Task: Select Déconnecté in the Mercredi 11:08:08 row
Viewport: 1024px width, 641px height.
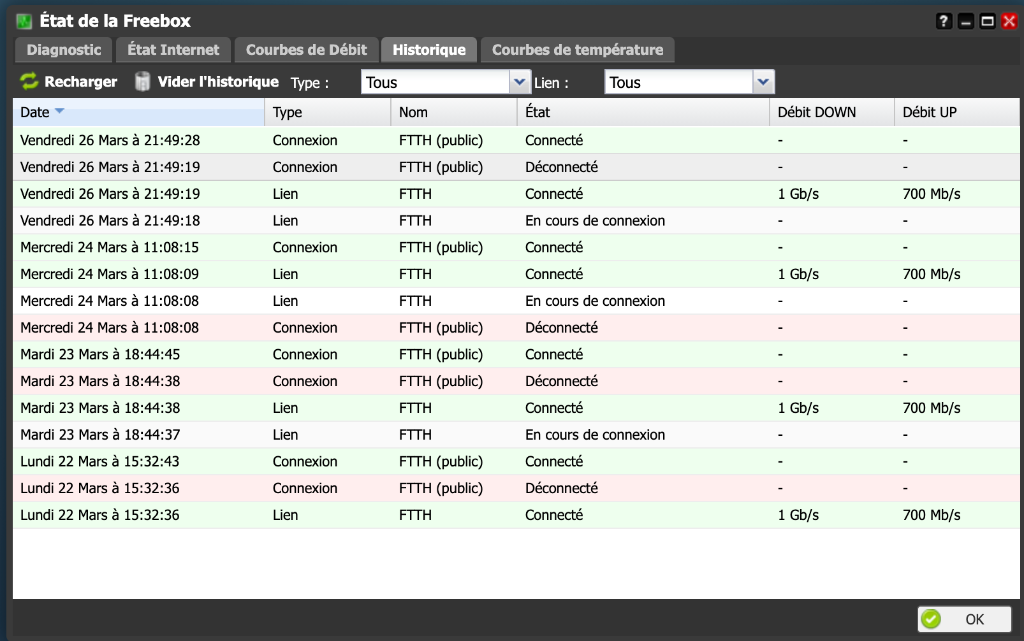Action: click(x=561, y=328)
